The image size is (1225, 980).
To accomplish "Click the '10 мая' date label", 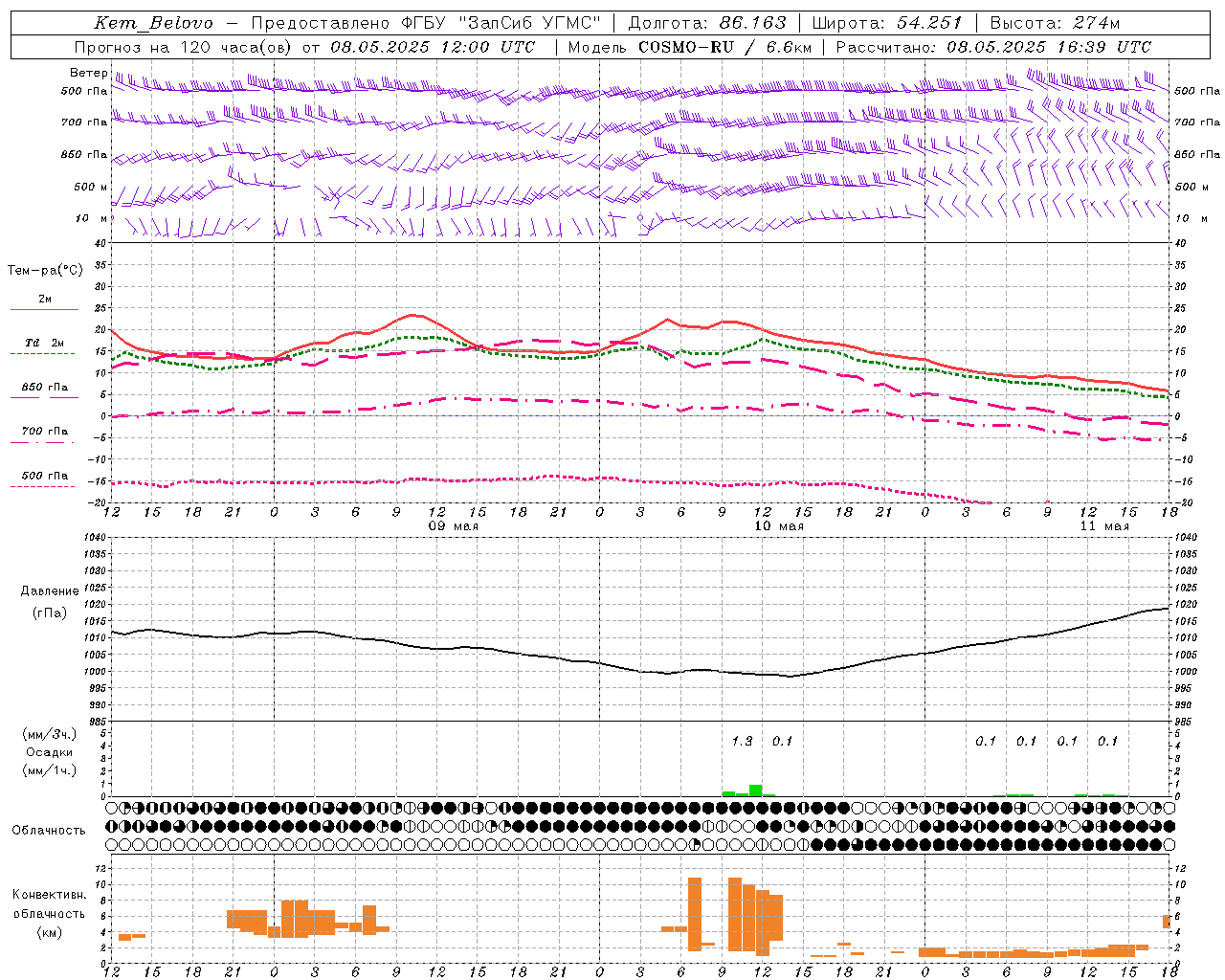I will tap(779, 526).
